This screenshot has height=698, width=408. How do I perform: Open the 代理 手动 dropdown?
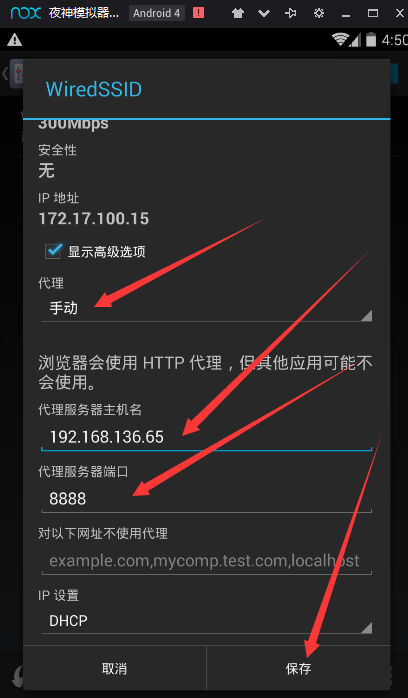[207, 308]
